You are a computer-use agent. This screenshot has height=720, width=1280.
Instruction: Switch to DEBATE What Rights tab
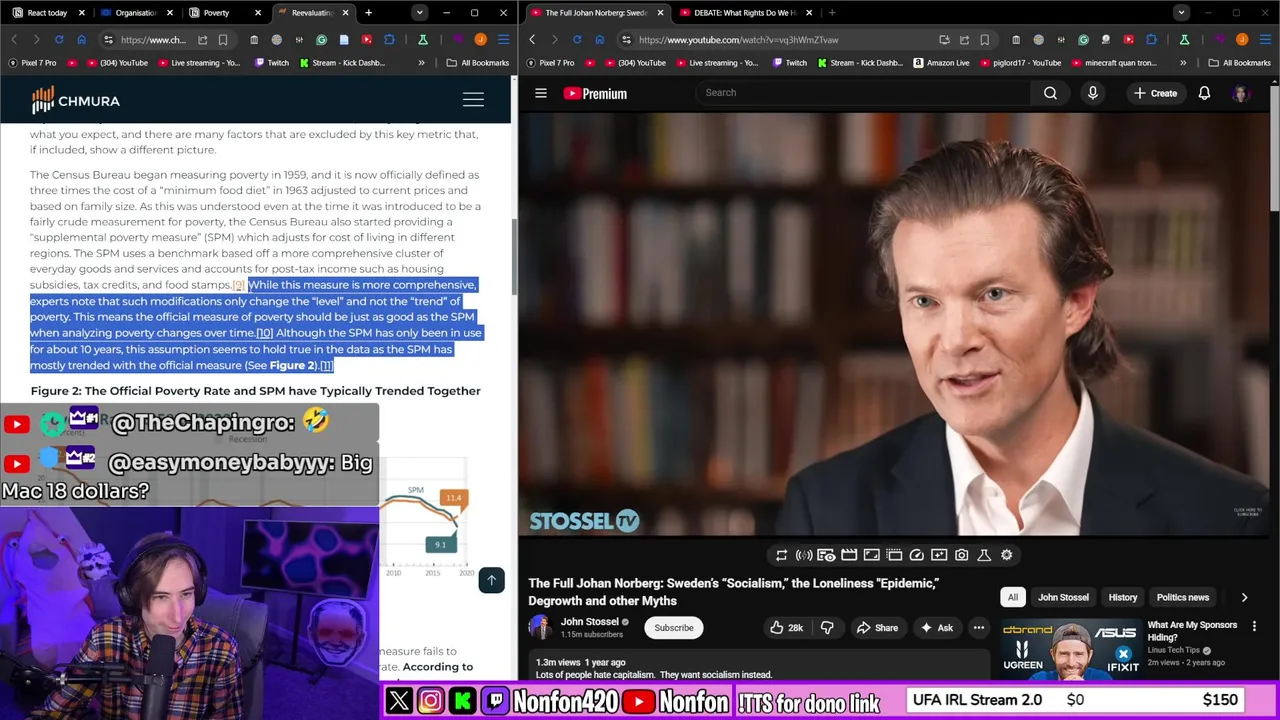(745, 13)
